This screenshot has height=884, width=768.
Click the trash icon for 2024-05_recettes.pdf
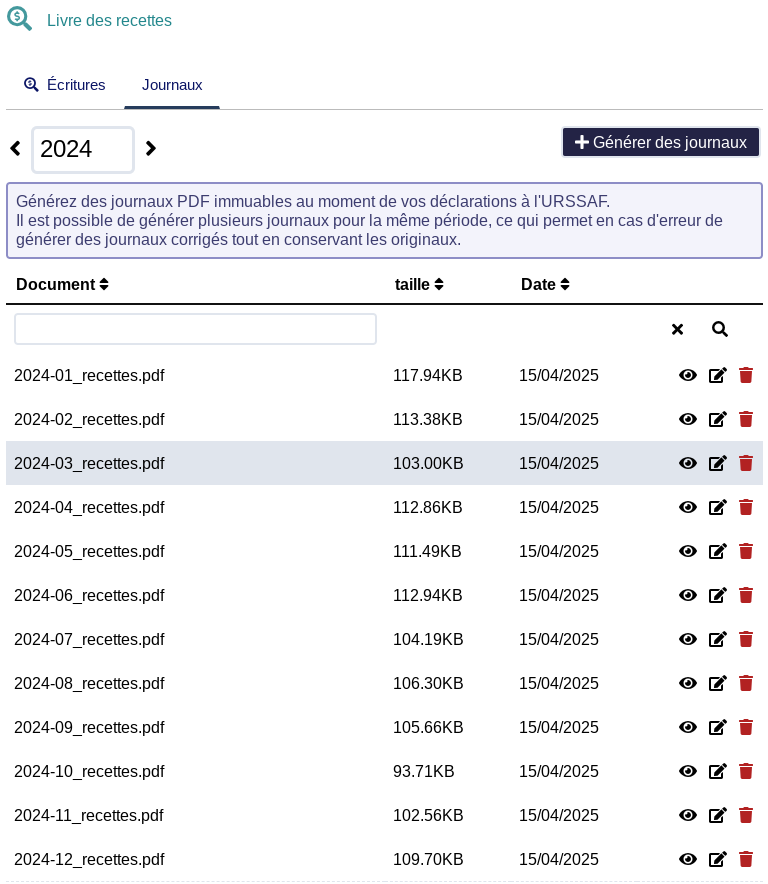click(745, 551)
